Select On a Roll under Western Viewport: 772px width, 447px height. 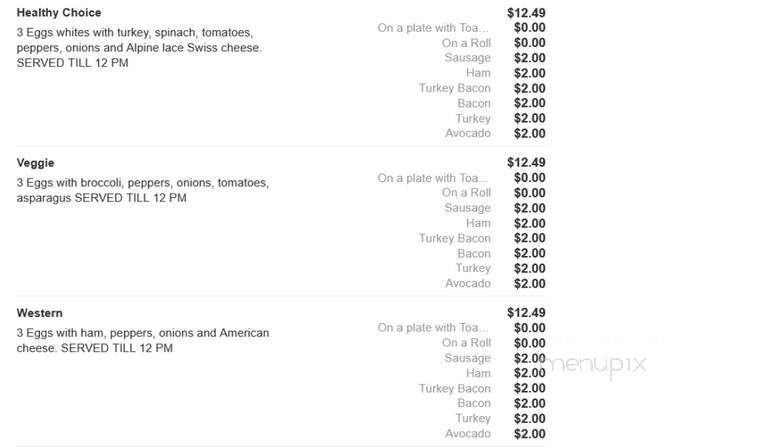click(x=466, y=343)
